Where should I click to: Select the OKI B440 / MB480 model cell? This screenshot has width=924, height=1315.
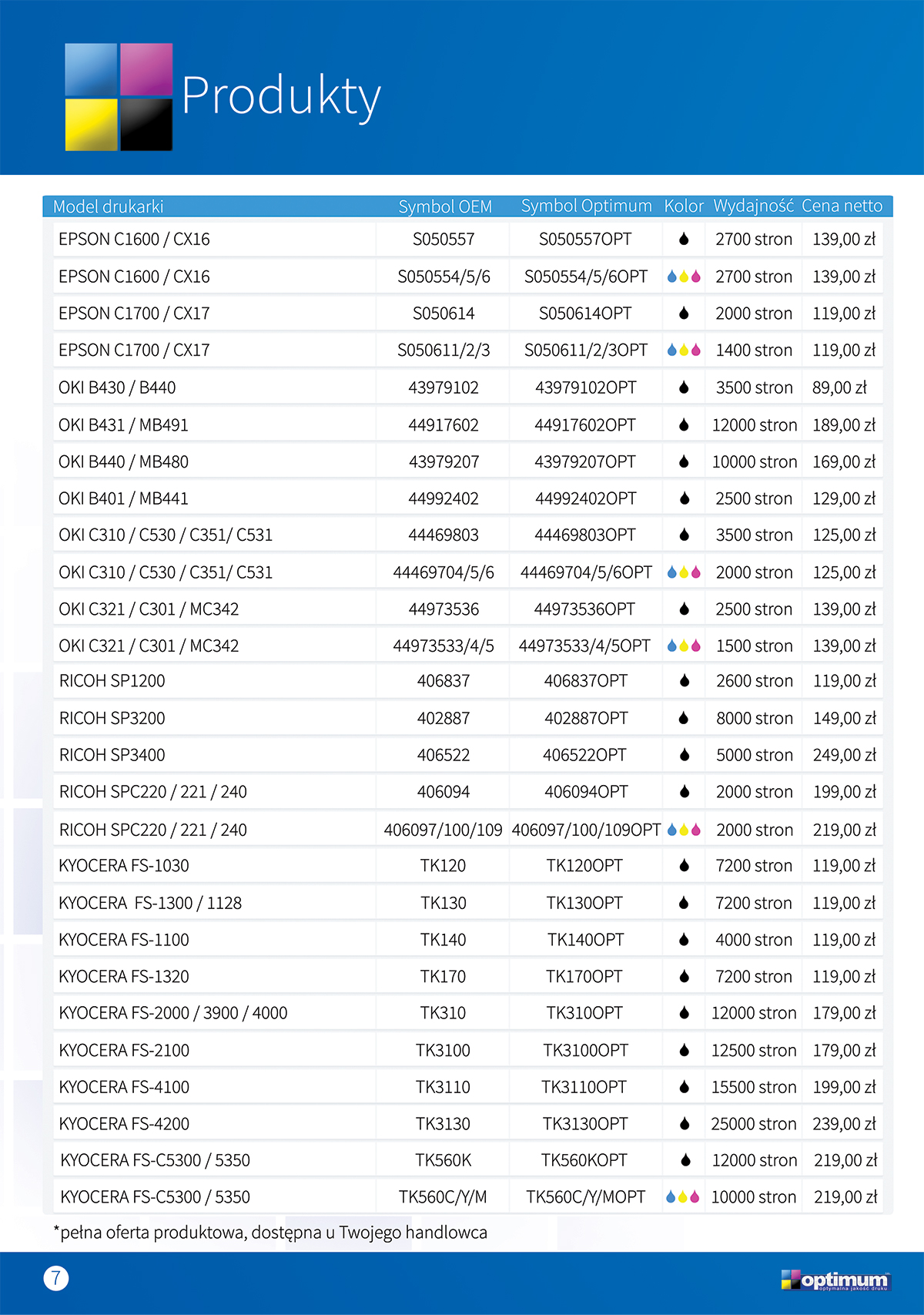point(214,461)
